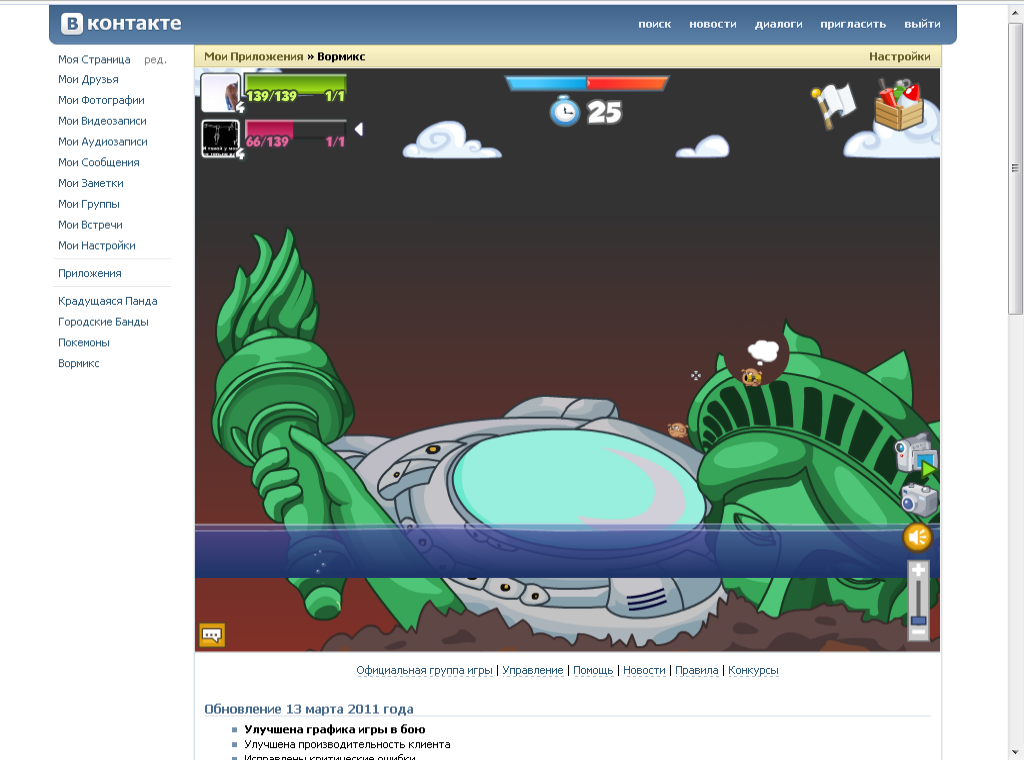Viewport: 1024px width, 768px height.
Task: Open Мои Видеозаписи
Action: pyautogui.click(x=102, y=121)
